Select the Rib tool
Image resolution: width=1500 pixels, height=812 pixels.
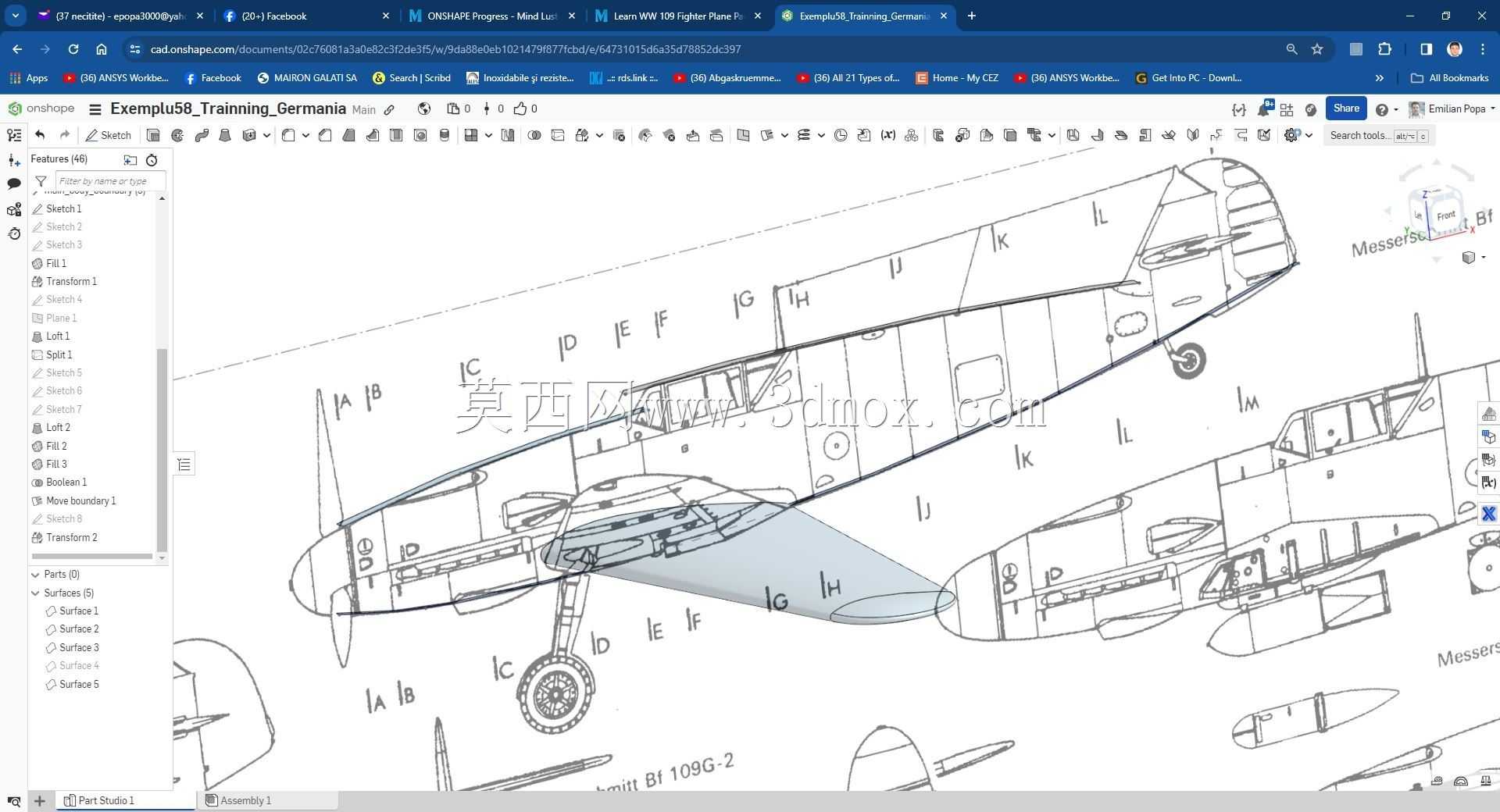(x=373, y=135)
